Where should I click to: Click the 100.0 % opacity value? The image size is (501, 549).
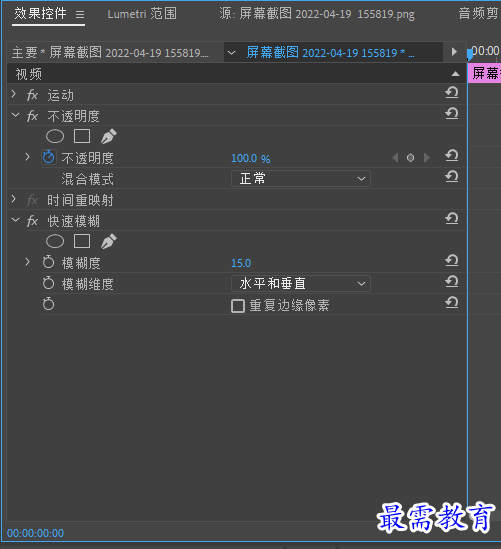251,158
